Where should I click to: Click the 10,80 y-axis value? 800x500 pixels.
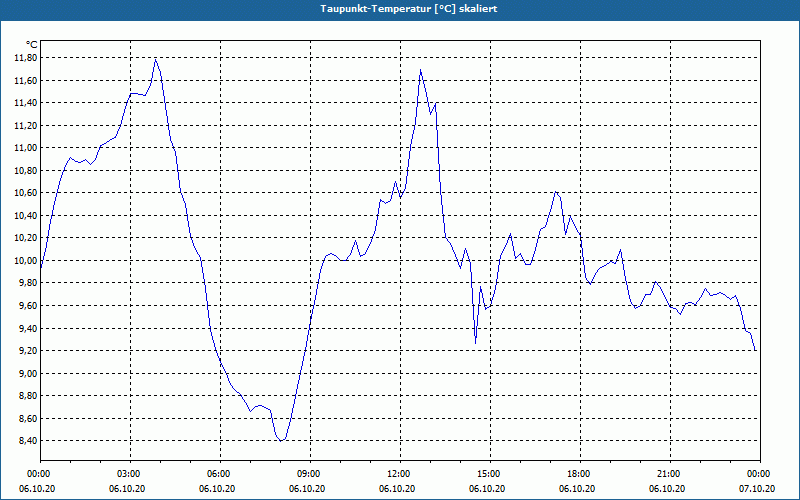click(26, 170)
